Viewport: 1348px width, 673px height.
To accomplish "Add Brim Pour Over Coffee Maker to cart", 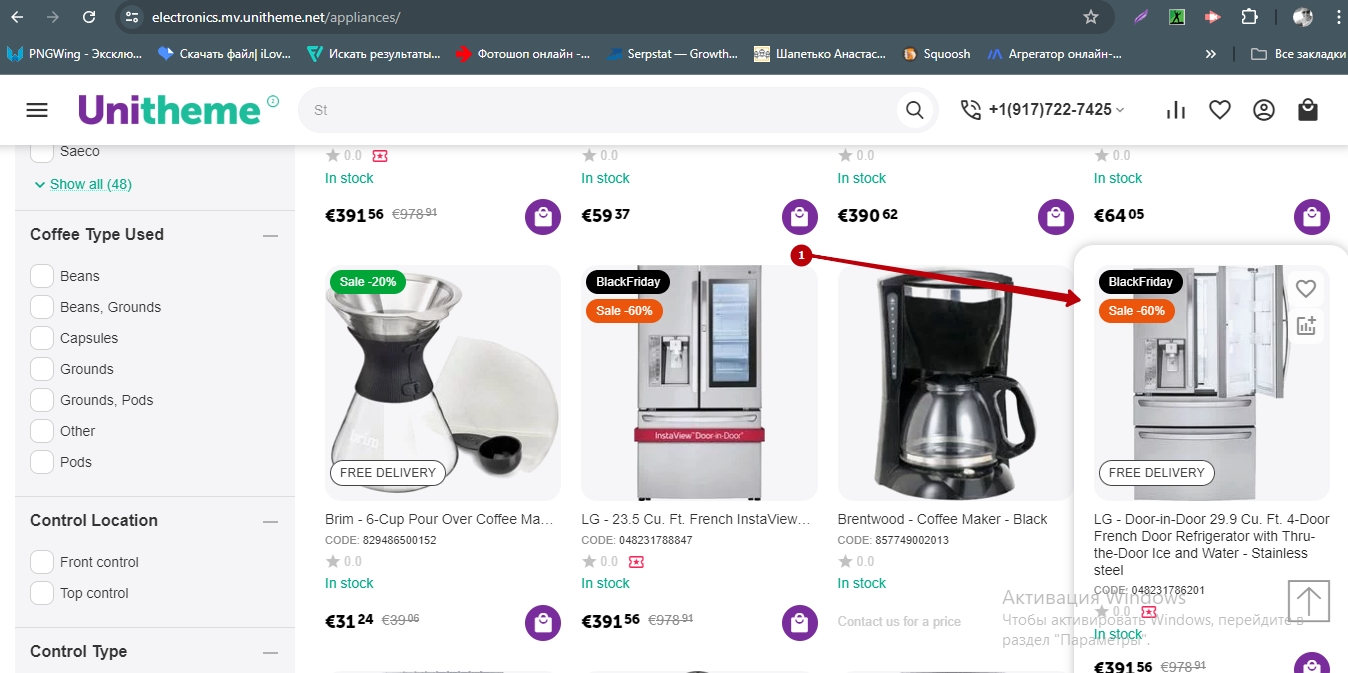I will coord(542,623).
